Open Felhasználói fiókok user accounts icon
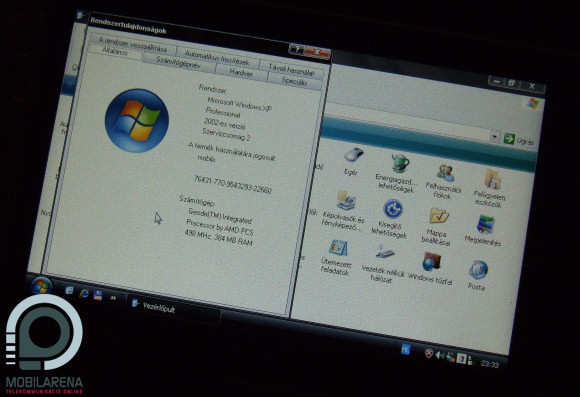This screenshot has width=580, height=397. click(445, 173)
